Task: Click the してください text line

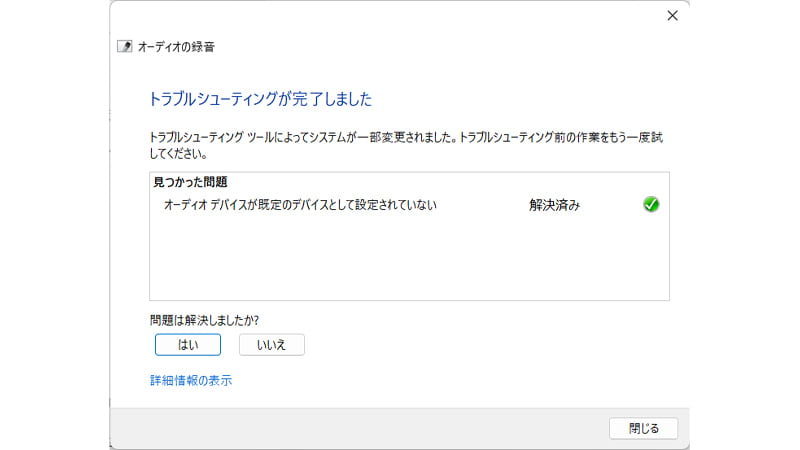Action: (178, 155)
